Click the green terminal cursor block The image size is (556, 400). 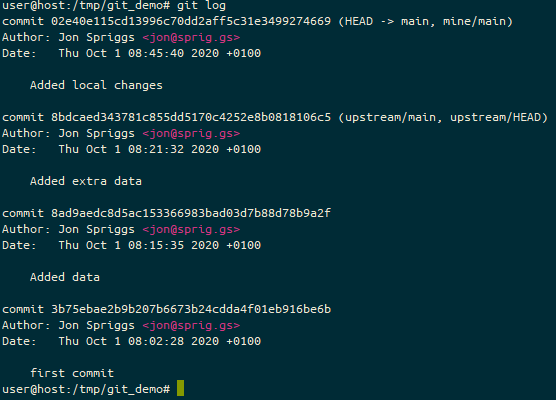[x=180, y=388]
